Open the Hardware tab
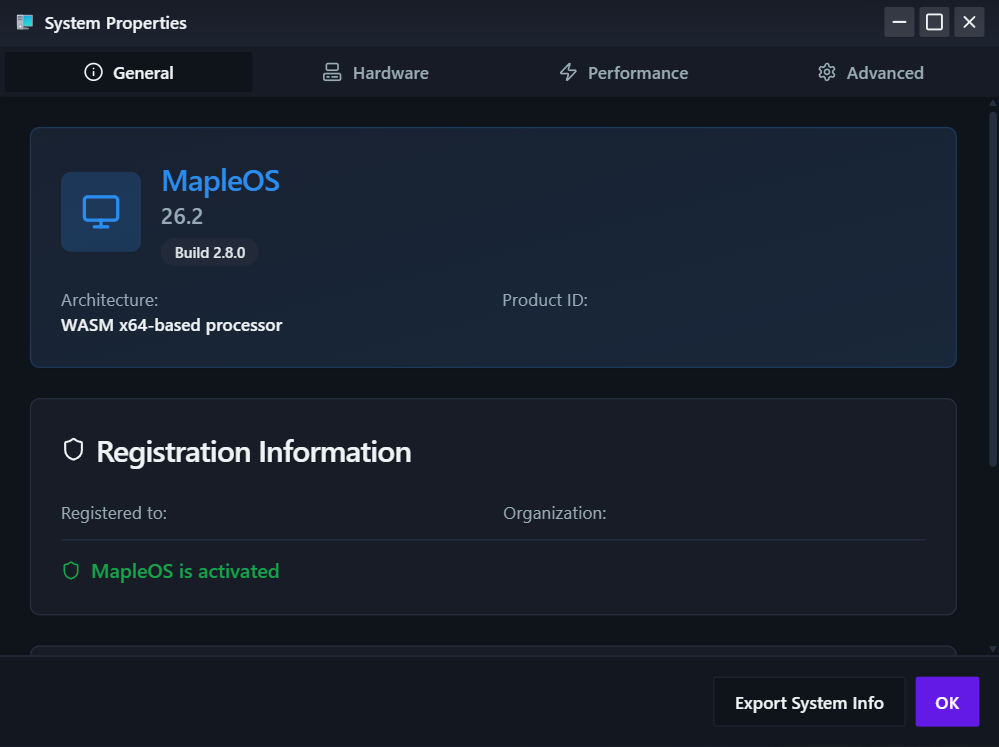The image size is (999, 747). pyautogui.click(x=375, y=73)
